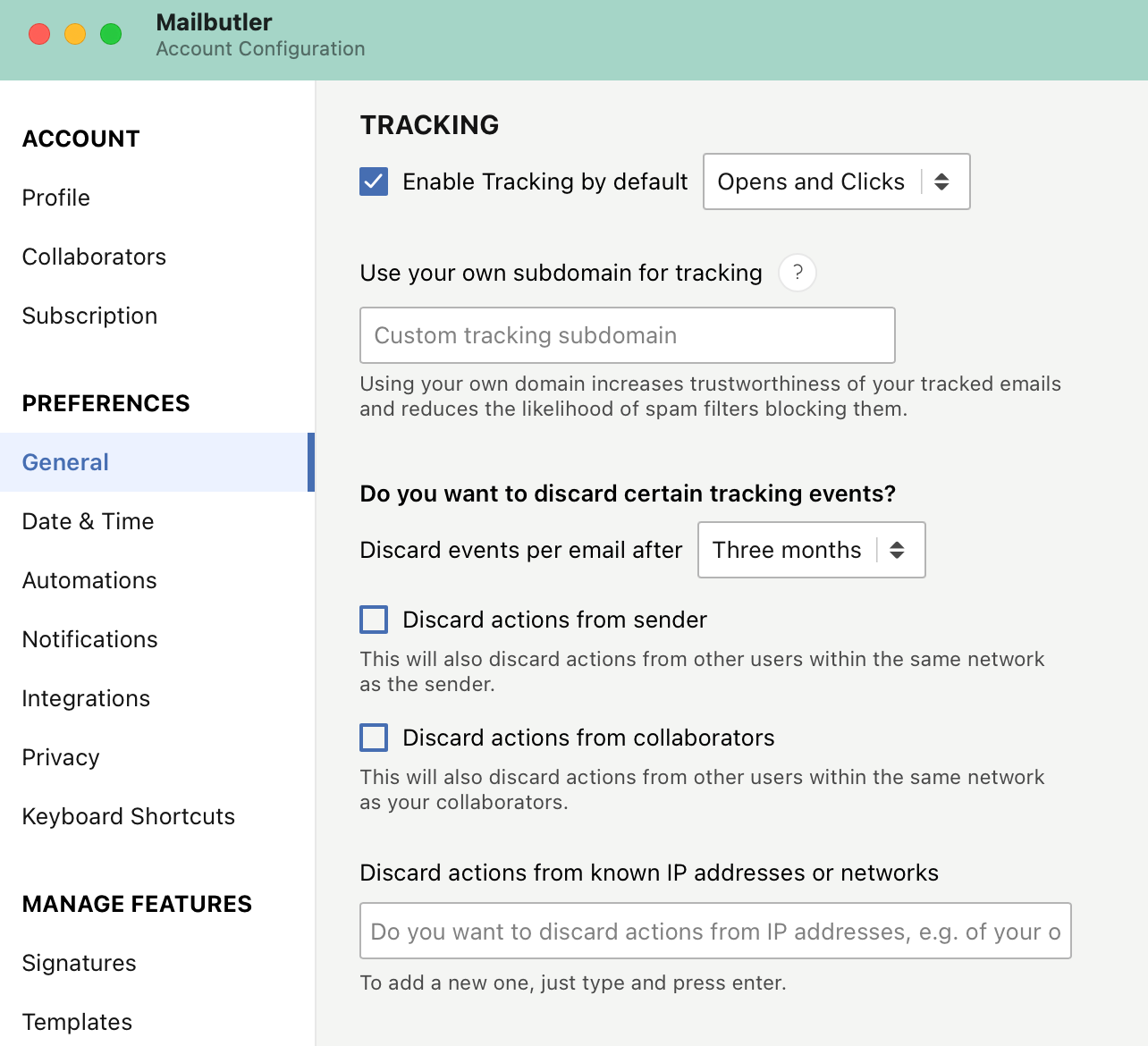Screen dimensions: 1148x1046
Task: Click 'Do you want to discard certain tracking events?' heading
Action: point(629,493)
